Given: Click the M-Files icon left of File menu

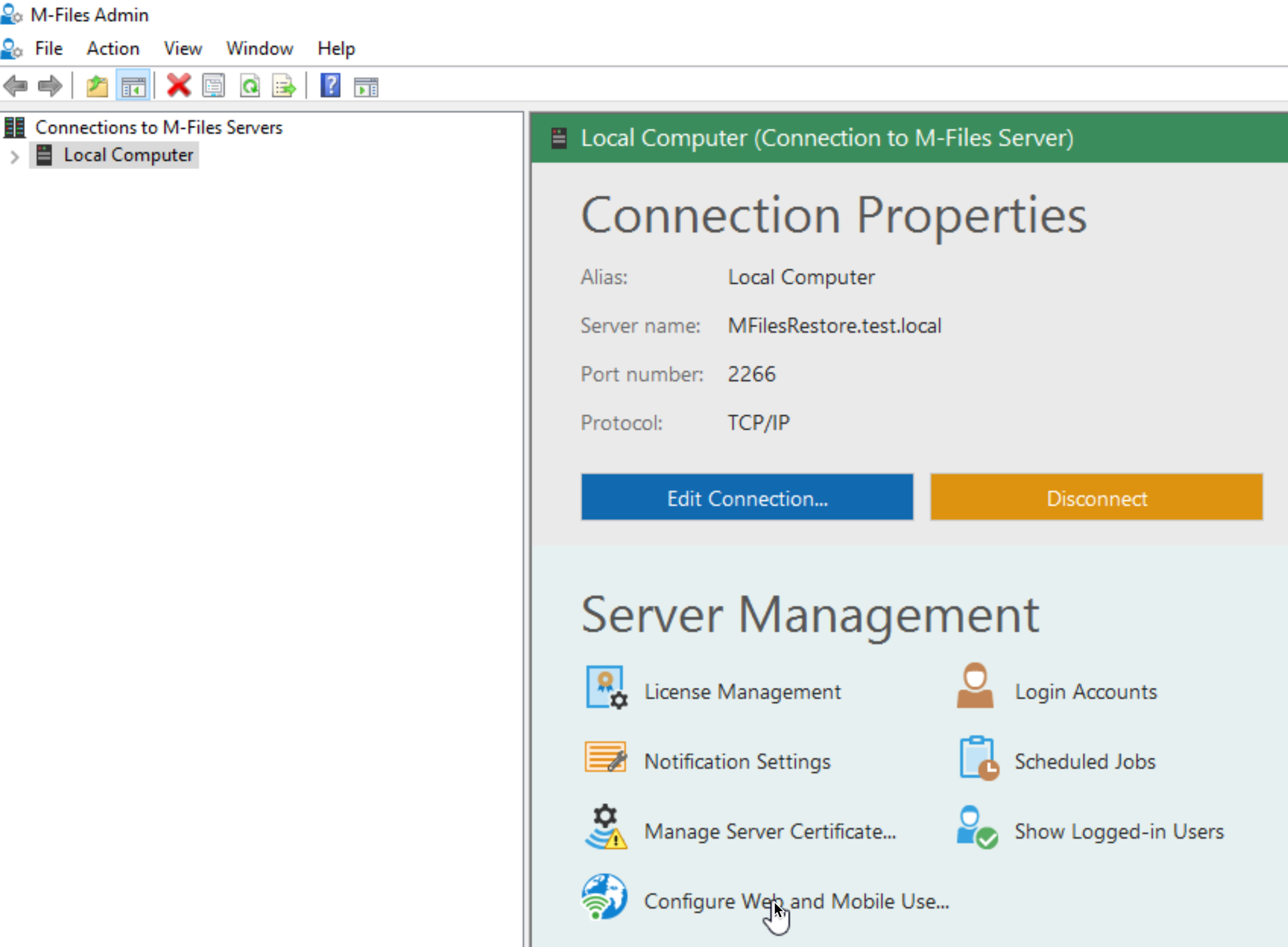Looking at the screenshot, I should (11, 49).
